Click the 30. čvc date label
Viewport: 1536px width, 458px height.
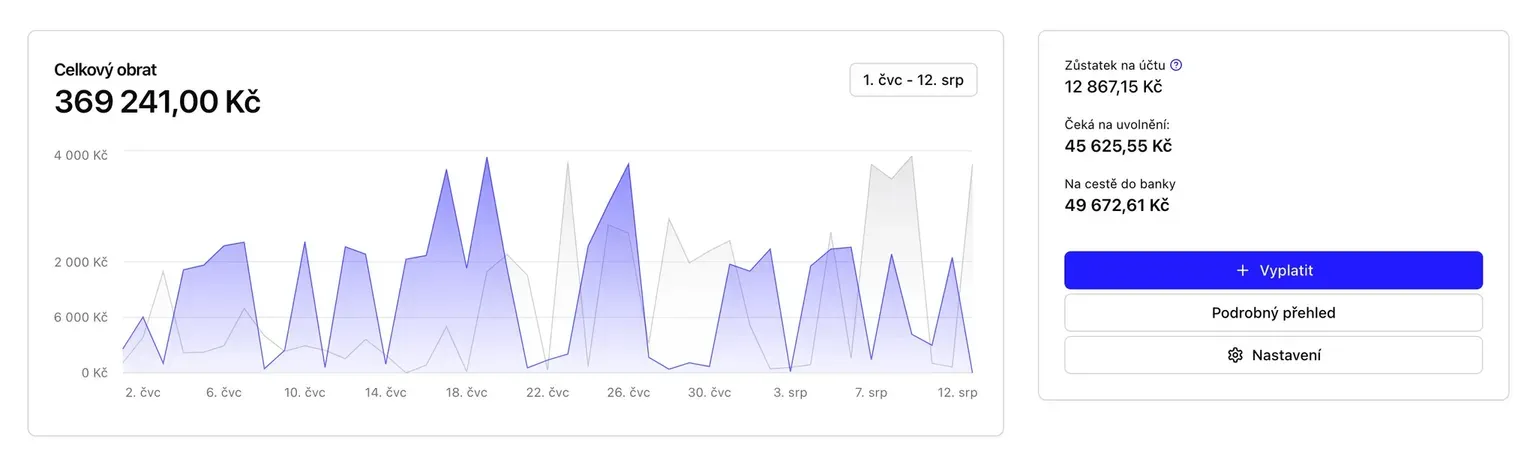point(710,393)
